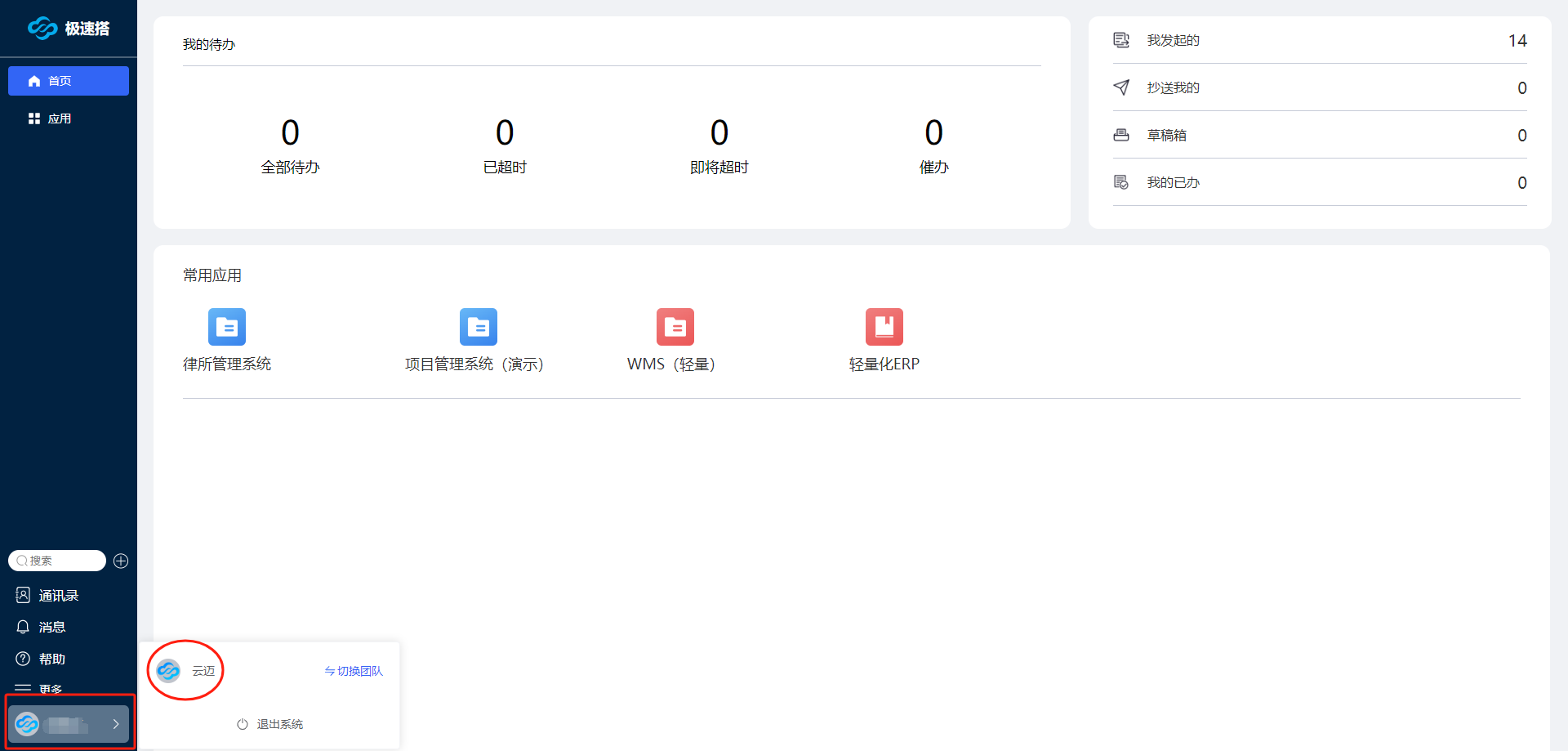Click the 极速搭 logo in sidebar header
This screenshot has width=1568, height=751.
coord(69,29)
